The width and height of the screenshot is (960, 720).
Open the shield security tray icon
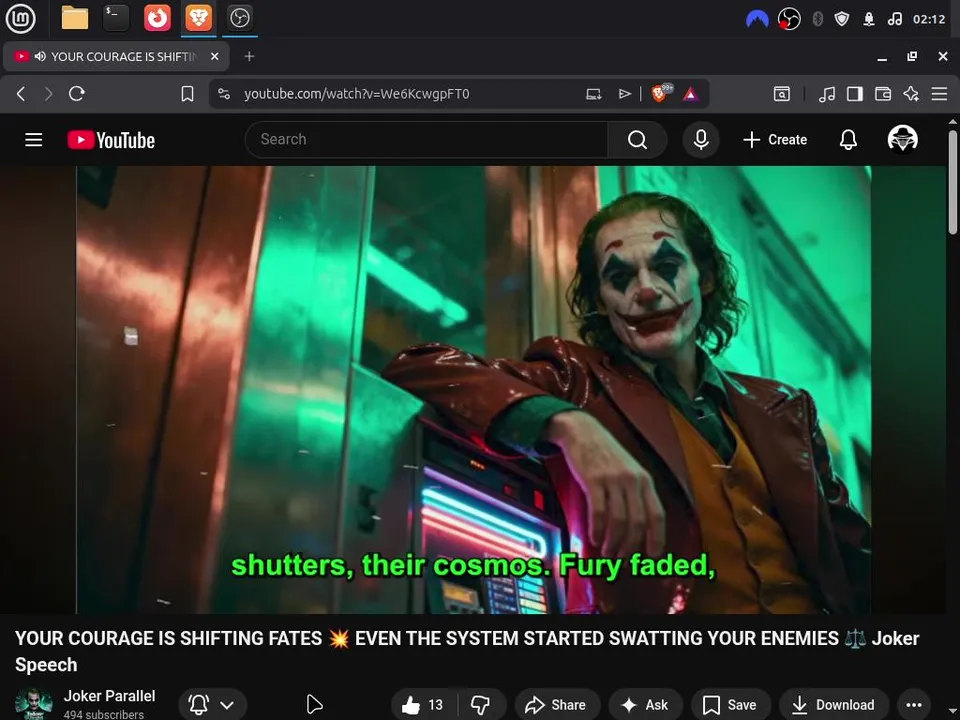pos(842,19)
